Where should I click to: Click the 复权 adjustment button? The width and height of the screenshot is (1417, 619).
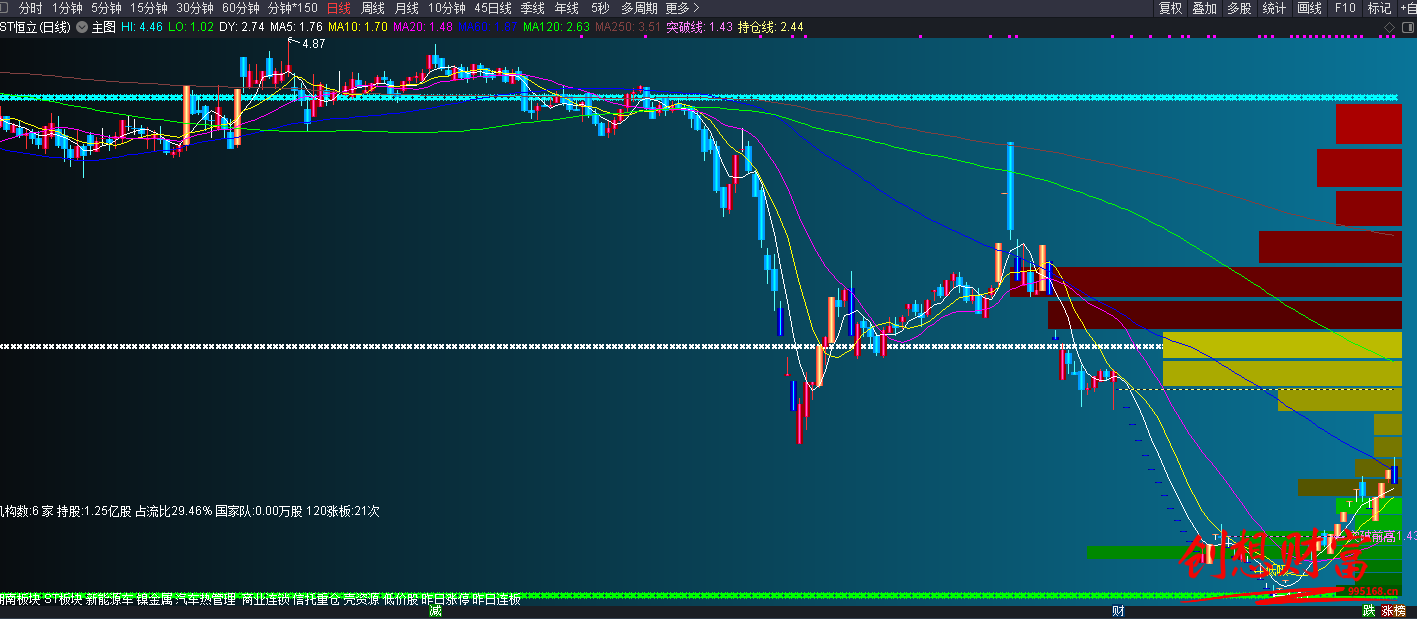[x=1170, y=8]
